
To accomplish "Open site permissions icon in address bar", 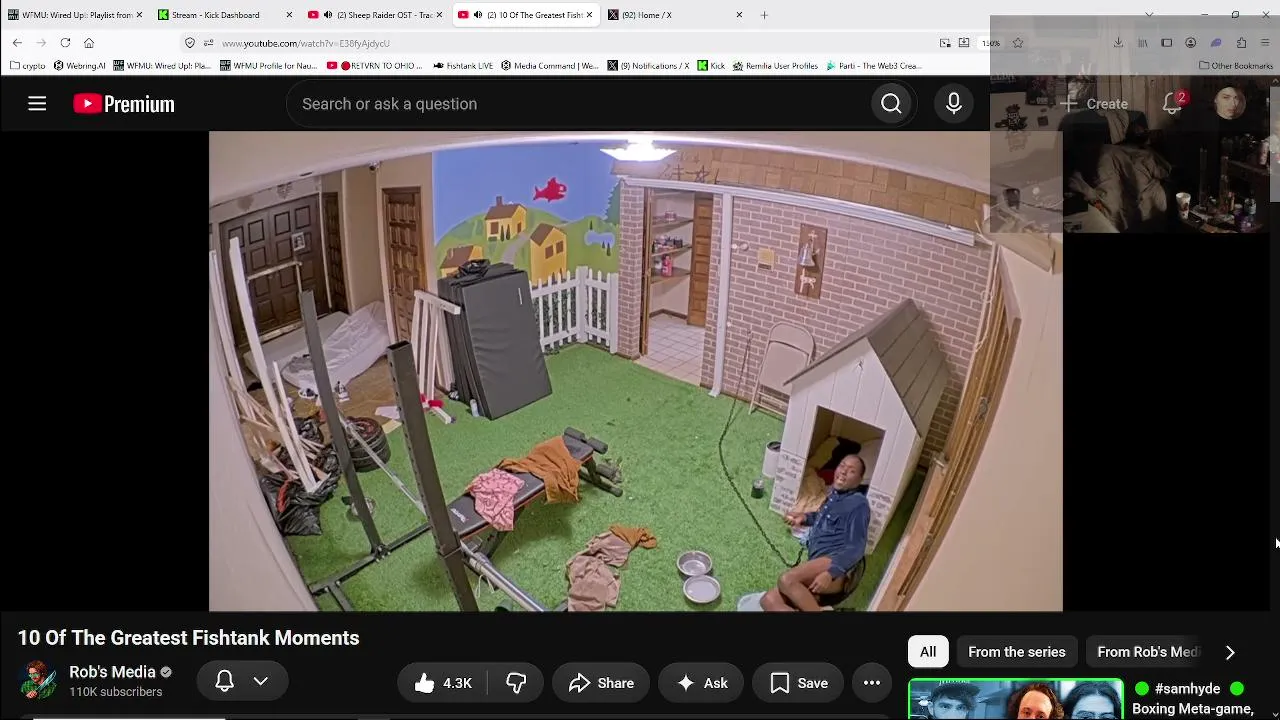I will point(208,43).
